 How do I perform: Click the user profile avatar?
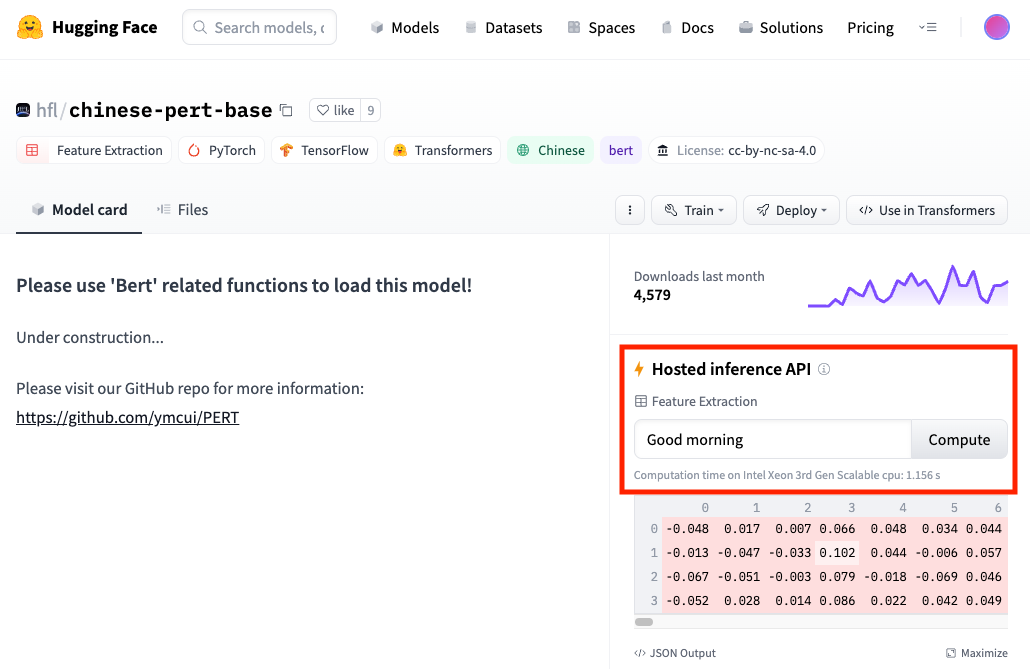996,27
